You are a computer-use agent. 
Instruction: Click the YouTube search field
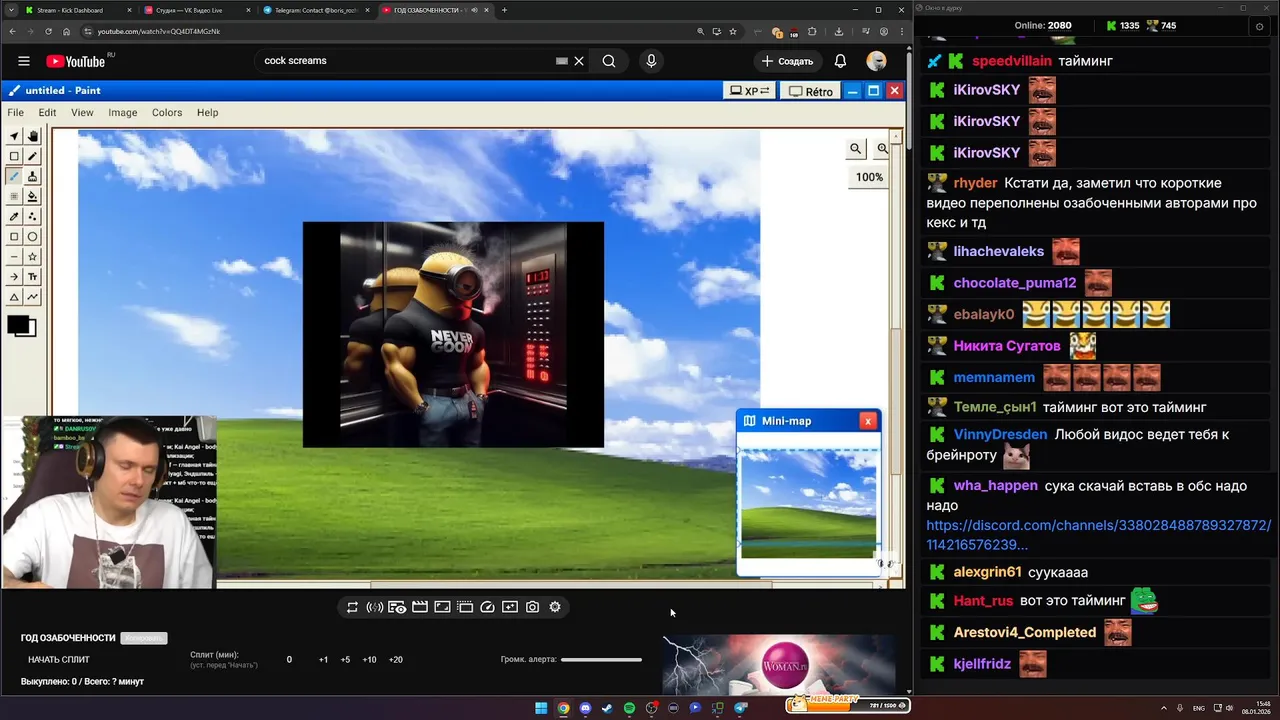405,61
